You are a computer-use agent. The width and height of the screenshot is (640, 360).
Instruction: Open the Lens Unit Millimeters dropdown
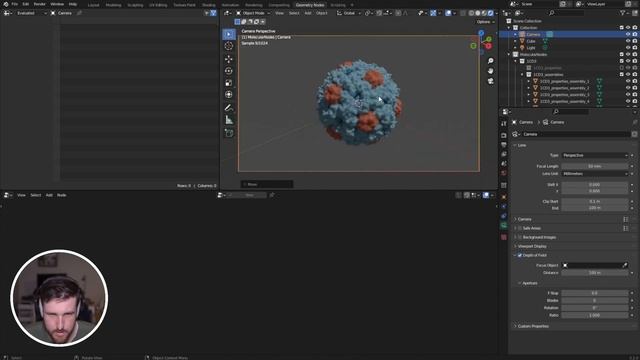595,174
